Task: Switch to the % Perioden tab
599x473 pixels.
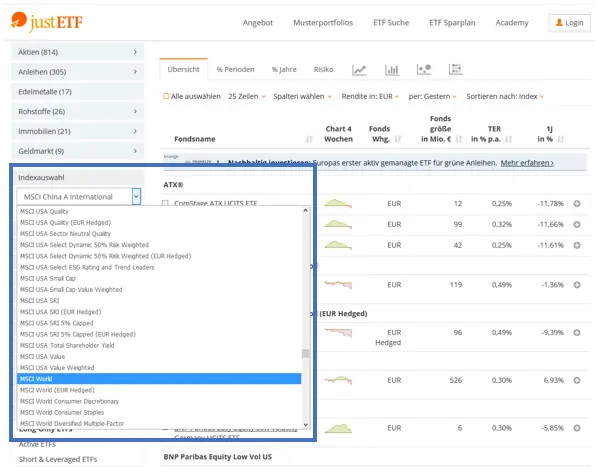Action: coord(235,70)
